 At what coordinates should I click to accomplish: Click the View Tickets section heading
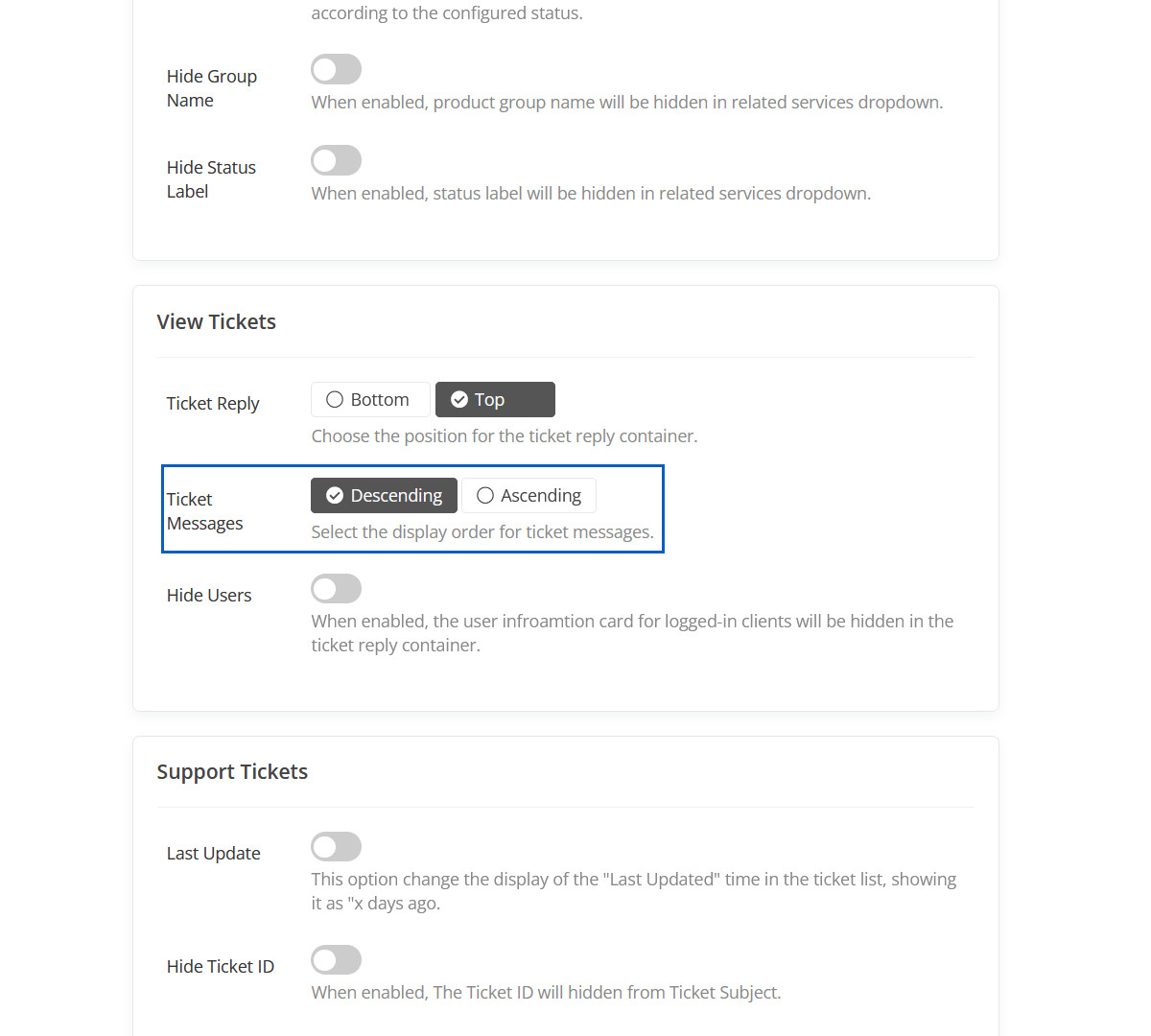(x=217, y=322)
